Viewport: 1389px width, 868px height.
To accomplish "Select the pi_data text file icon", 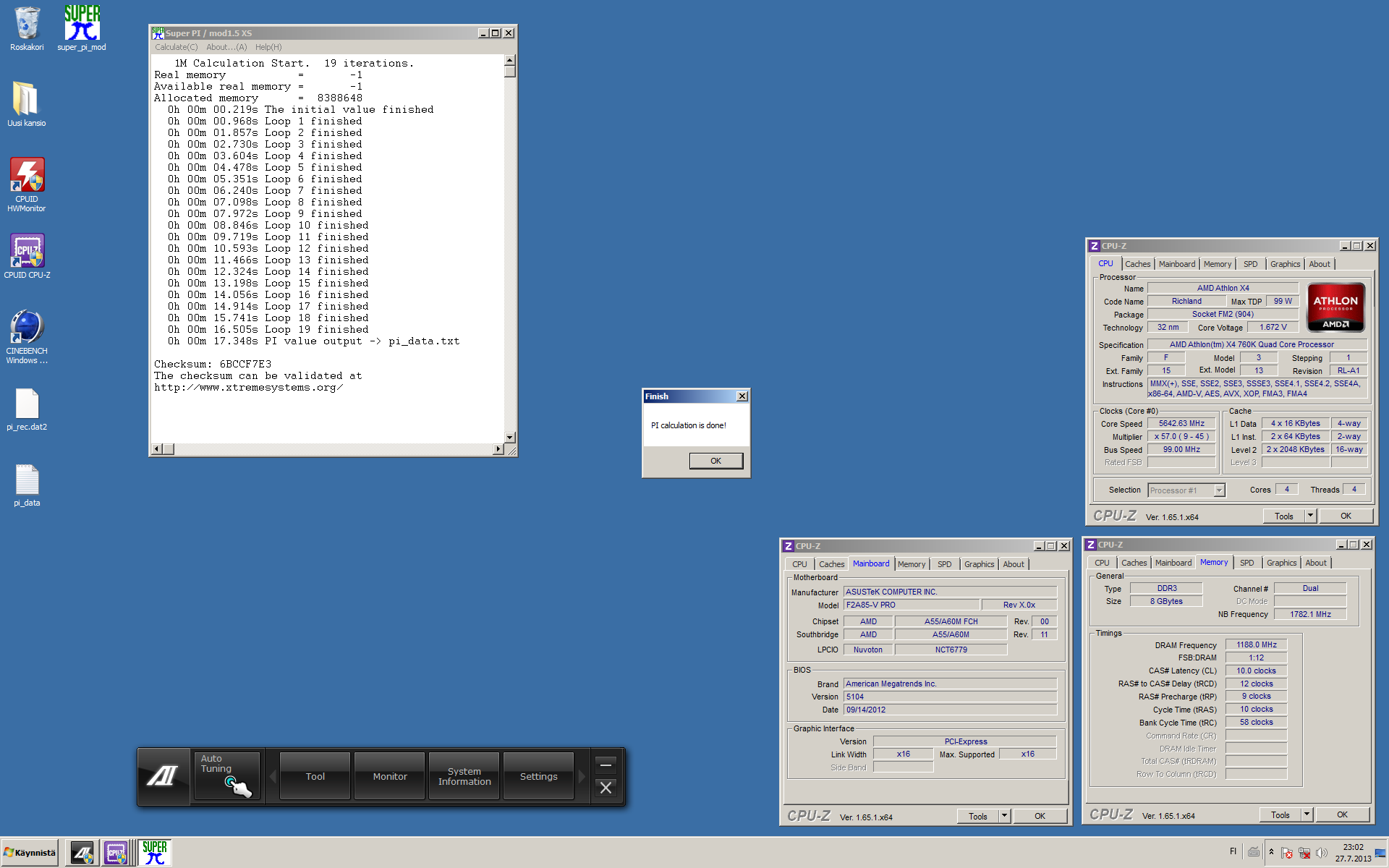I will (27, 485).
